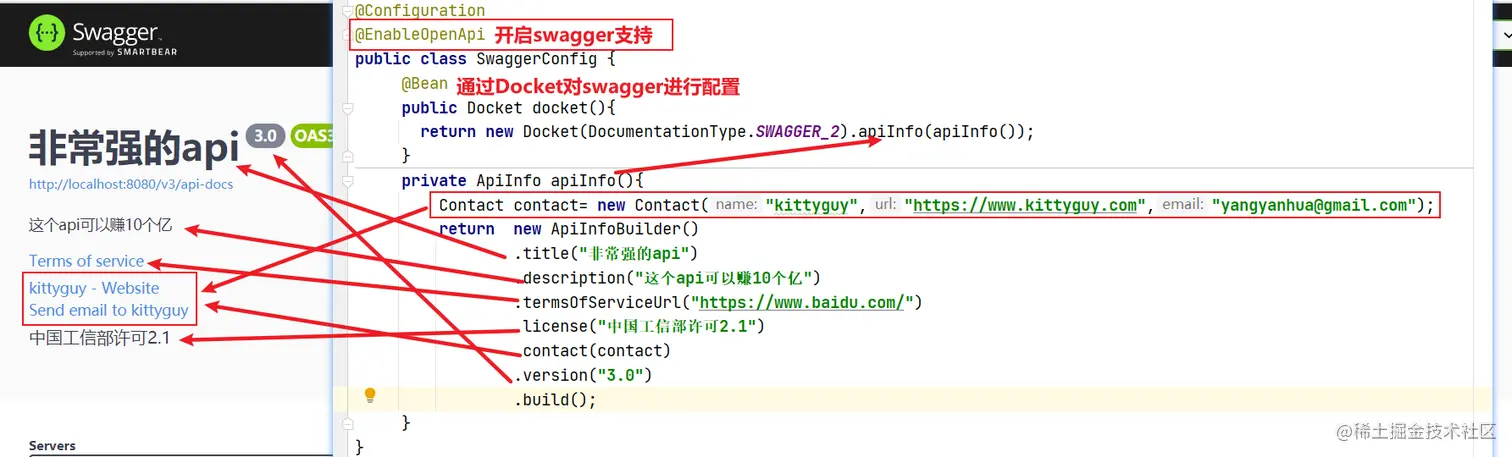The image size is (1512, 457).
Task: Click the 非常强的api page title
Action: (x=134, y=148)
